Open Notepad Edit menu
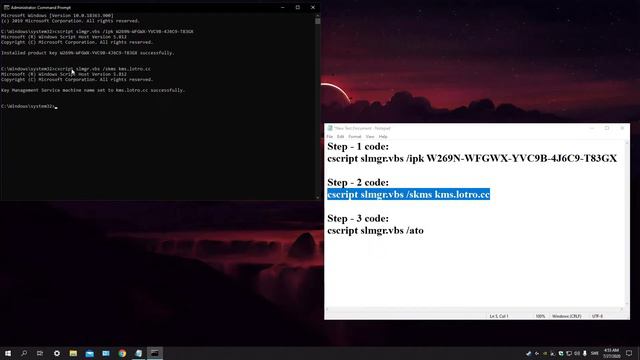The width and height of the screenshot is (640, 360). coord(340,137)
